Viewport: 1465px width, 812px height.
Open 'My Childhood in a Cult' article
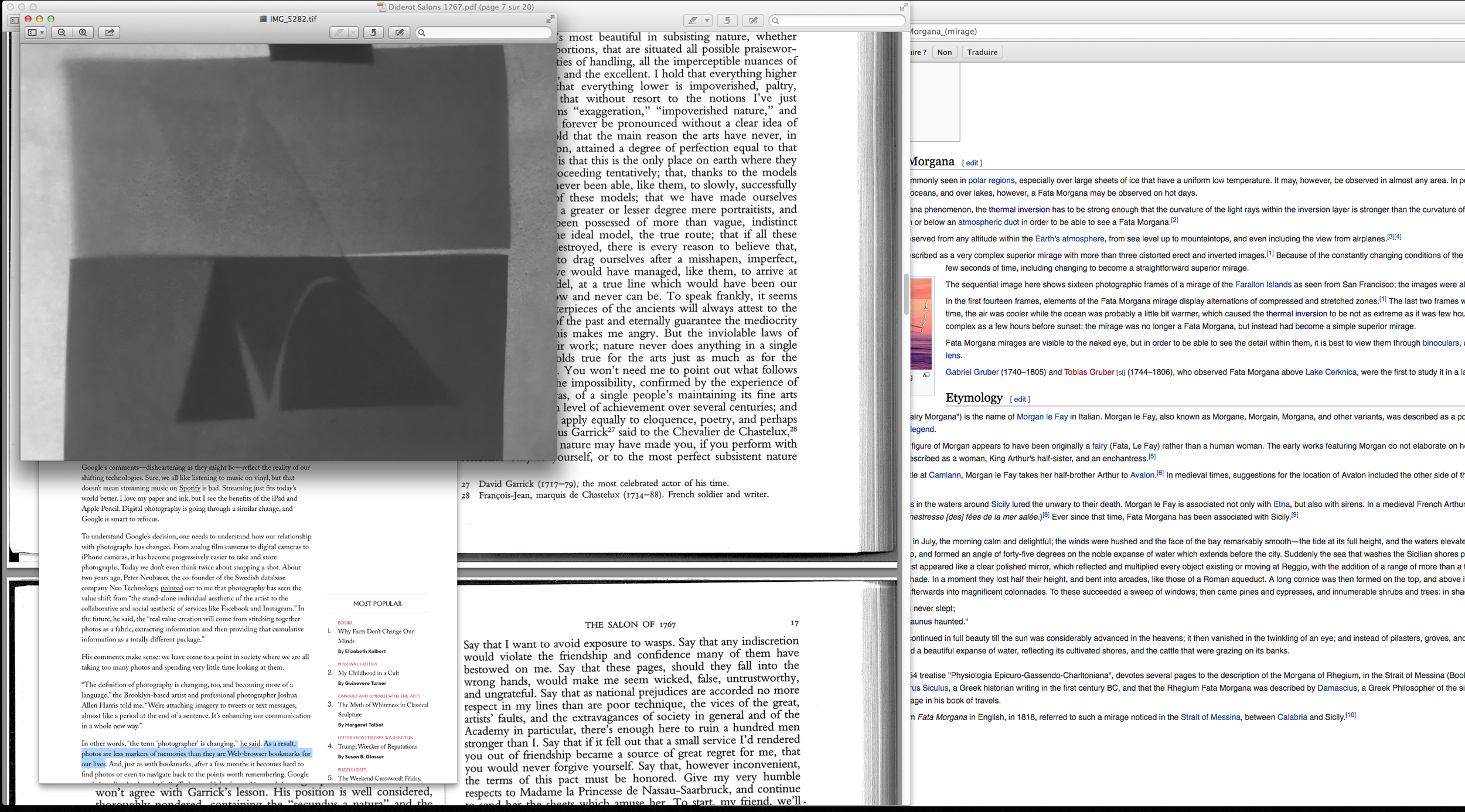pos(368,673)
